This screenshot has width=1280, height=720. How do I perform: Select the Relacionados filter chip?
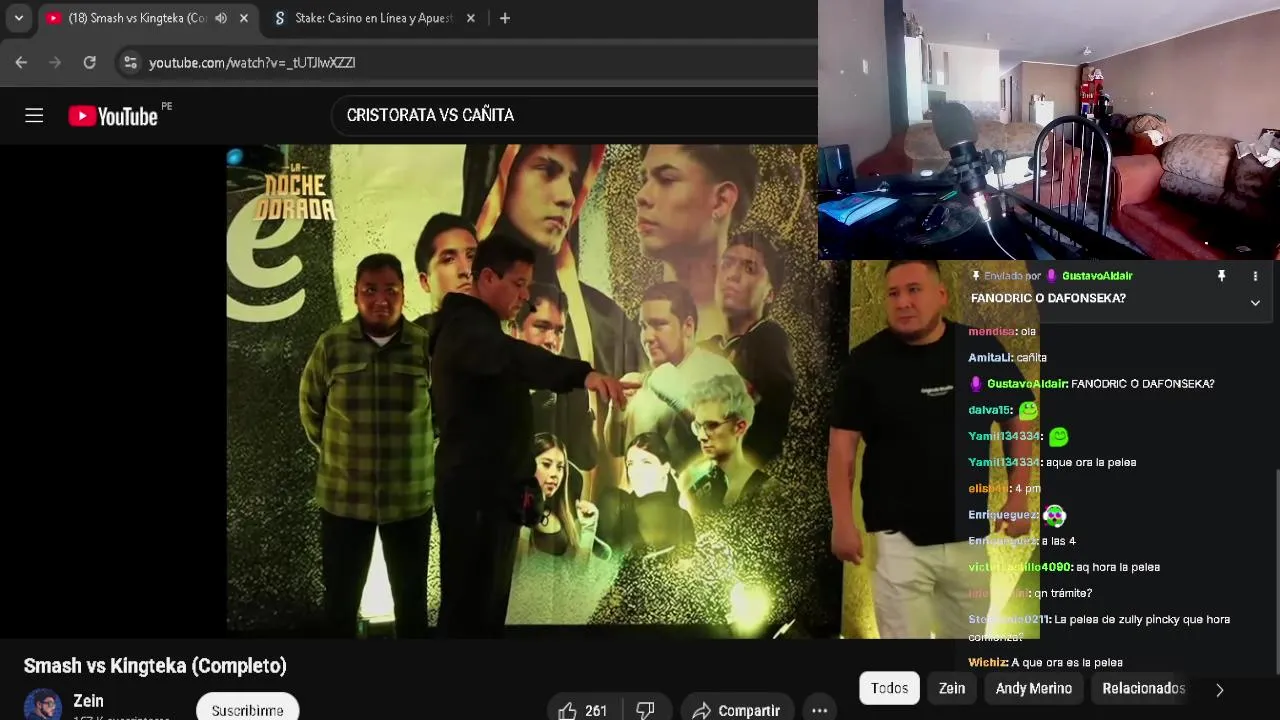pos(1144,688)
